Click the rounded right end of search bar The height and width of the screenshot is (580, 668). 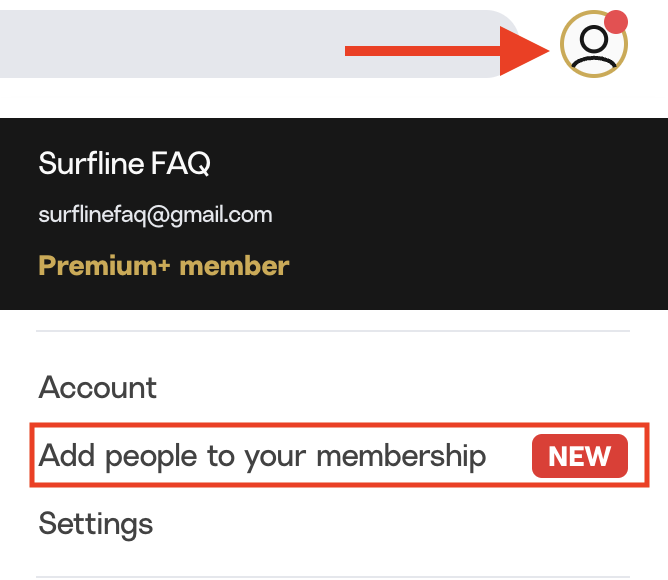click(503, 44)
